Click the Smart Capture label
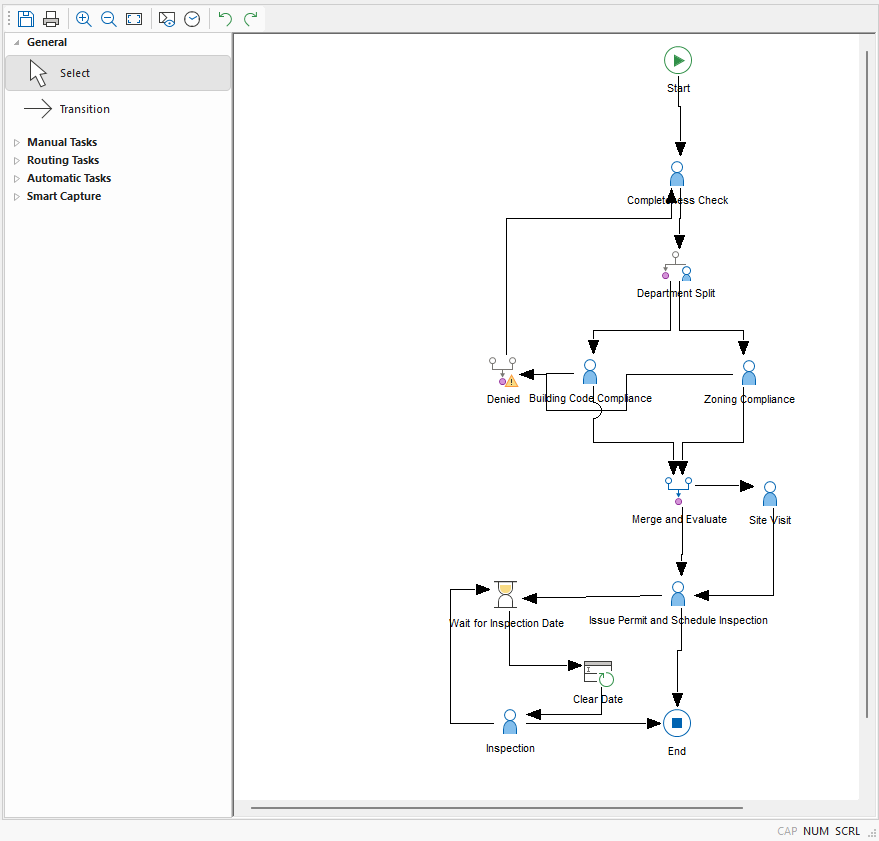The width and height of the screenshot is (879, 841). (64, 196)
